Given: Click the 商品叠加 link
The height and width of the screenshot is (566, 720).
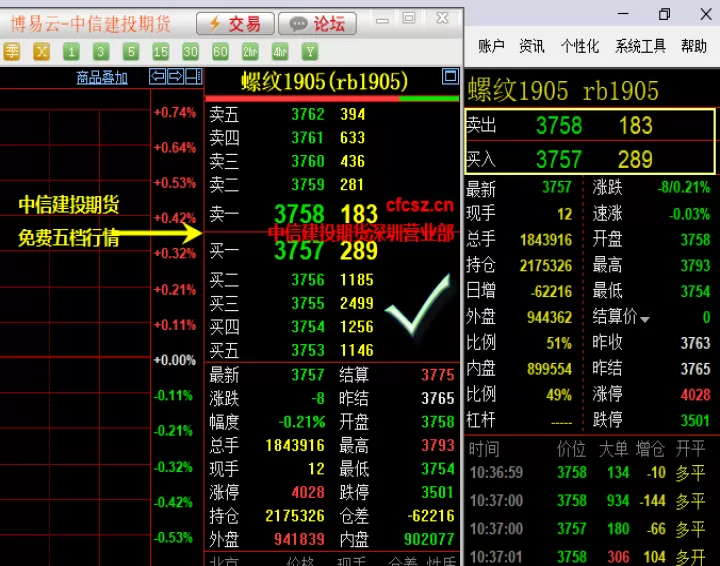Looking at the screenshot, I should (102, 78).
